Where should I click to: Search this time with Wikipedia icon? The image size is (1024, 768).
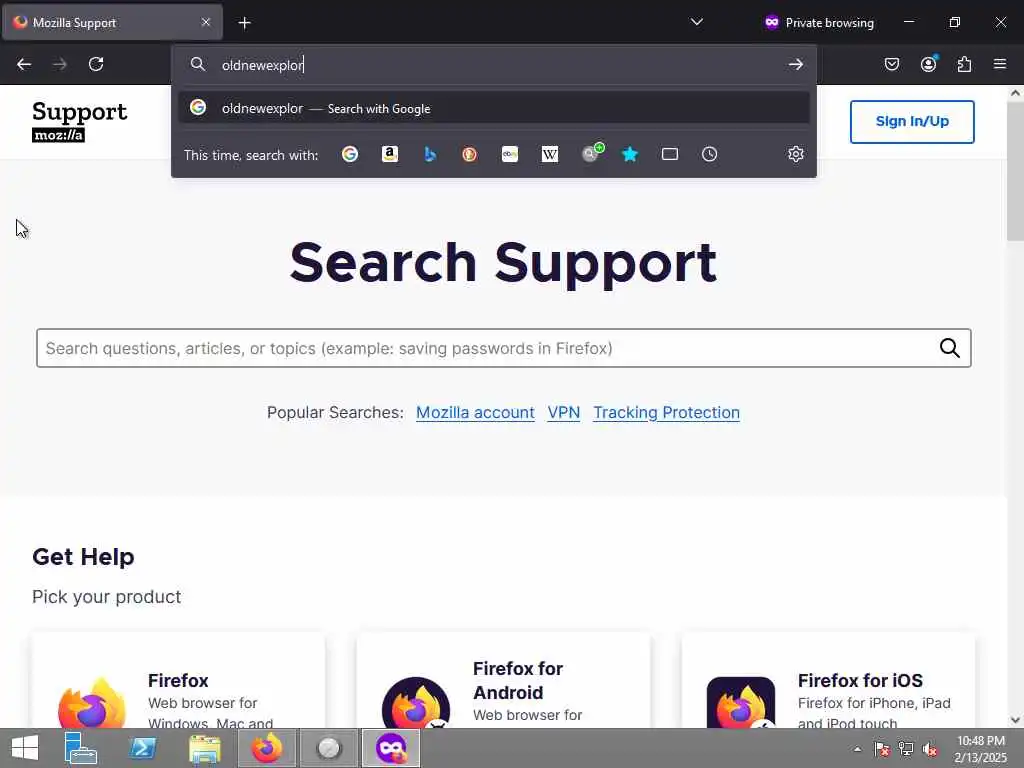[x=550, y=154]
